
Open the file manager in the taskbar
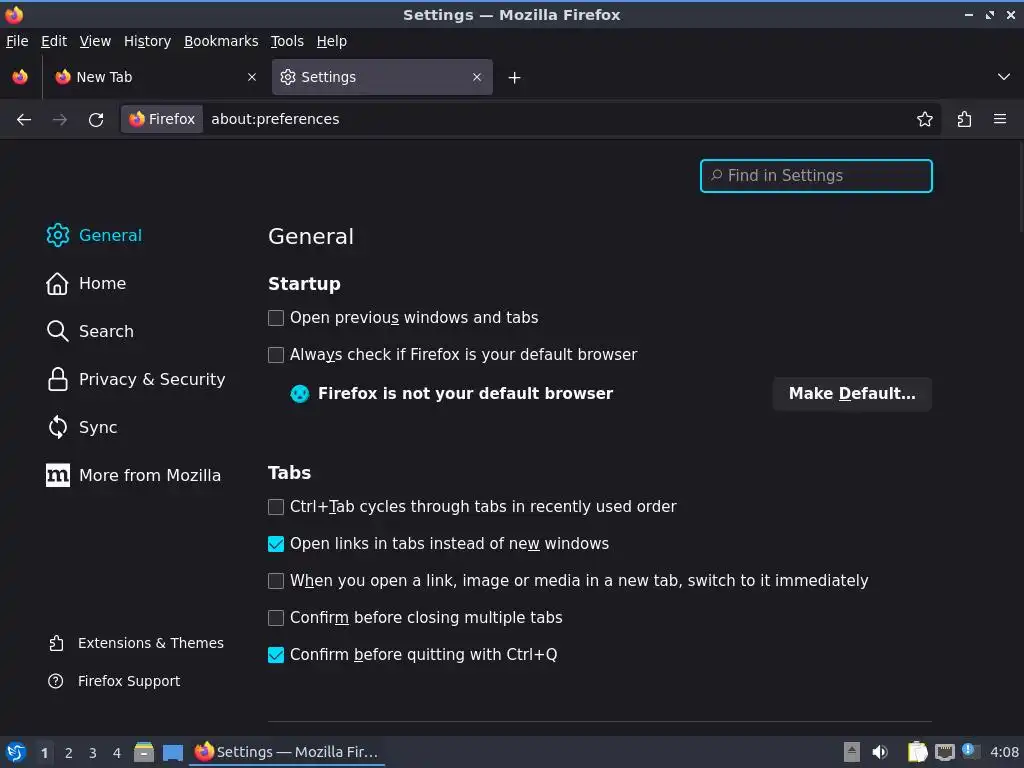coord(144,752)
